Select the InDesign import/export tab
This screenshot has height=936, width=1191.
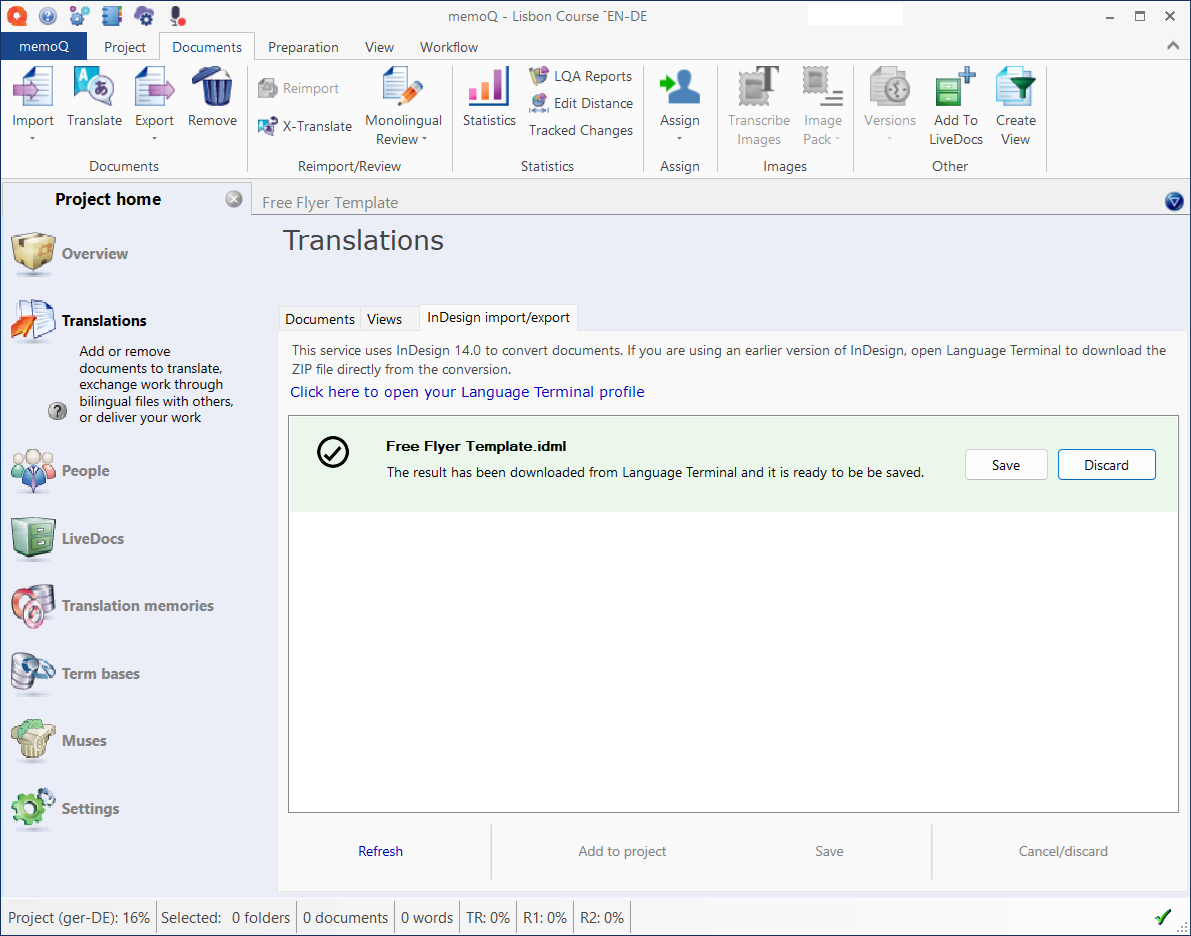(498, 318)
